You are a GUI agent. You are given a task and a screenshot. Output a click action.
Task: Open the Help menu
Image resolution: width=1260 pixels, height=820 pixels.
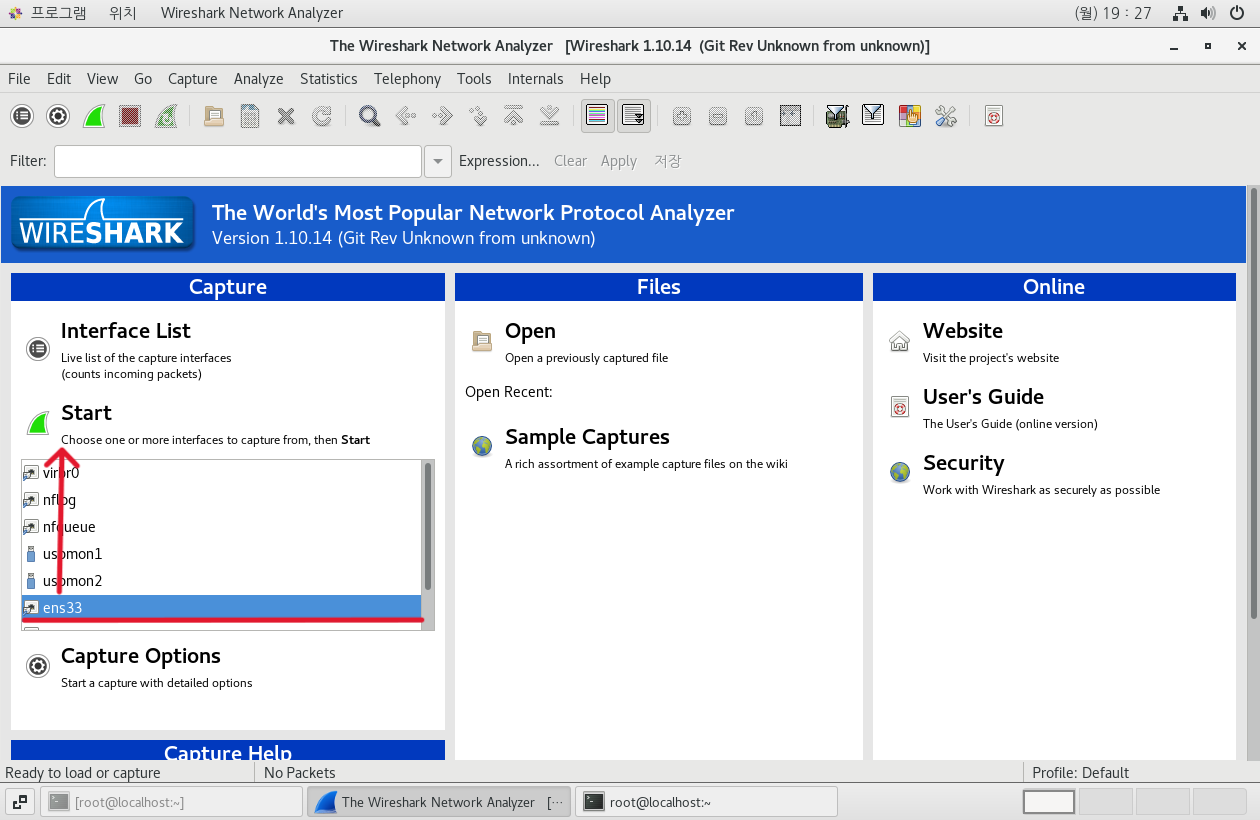tap(595, 78)
